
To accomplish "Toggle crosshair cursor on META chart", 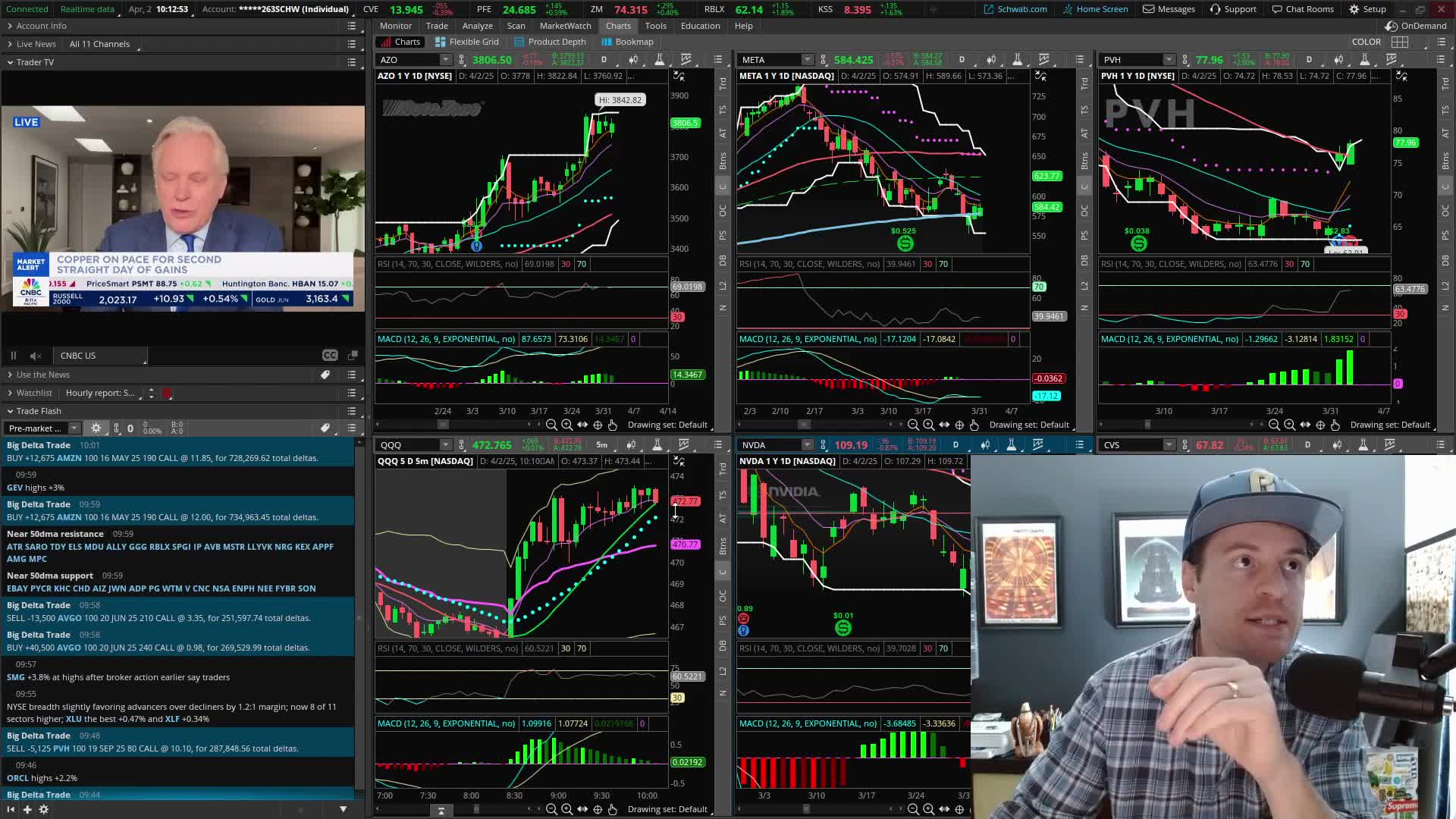I will coord(959,425).
